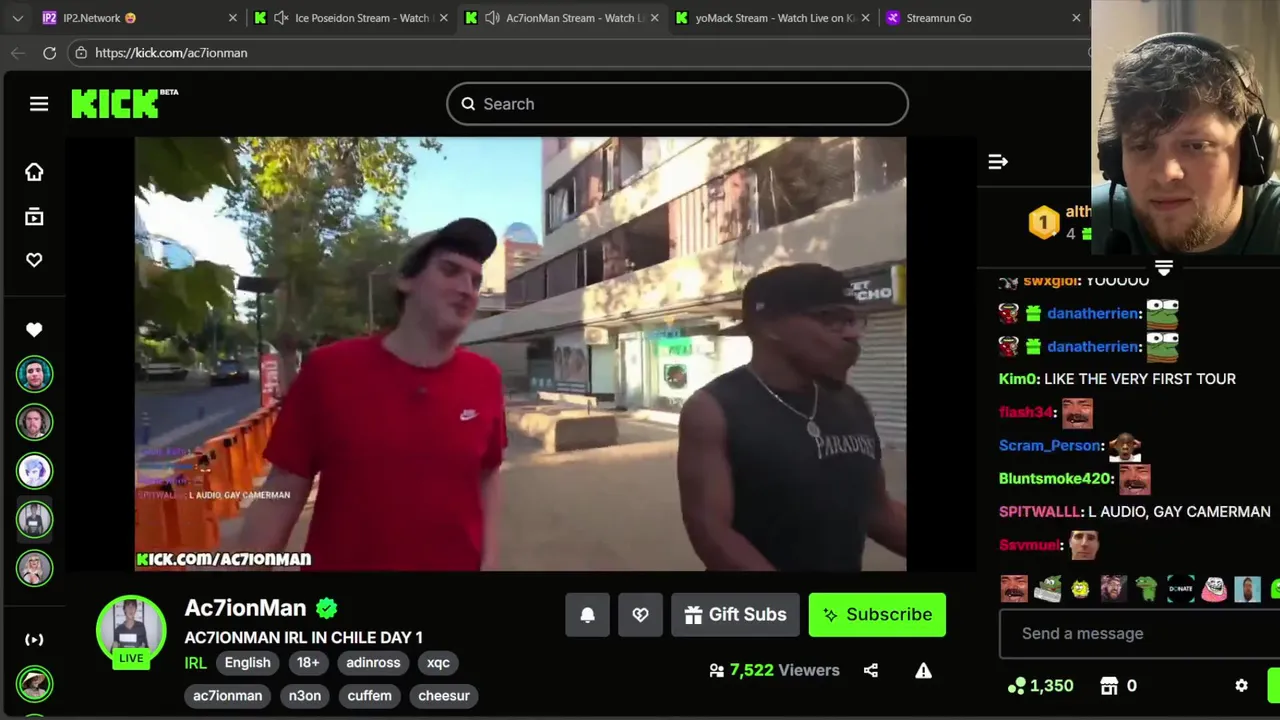The height and width of the screenshot is (720, 1280).
Task: Click the ac7ionman tag
Action: tap(227, 696)
